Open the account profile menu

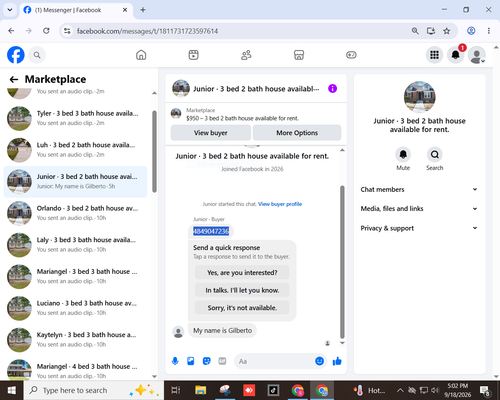pos(477,55)
